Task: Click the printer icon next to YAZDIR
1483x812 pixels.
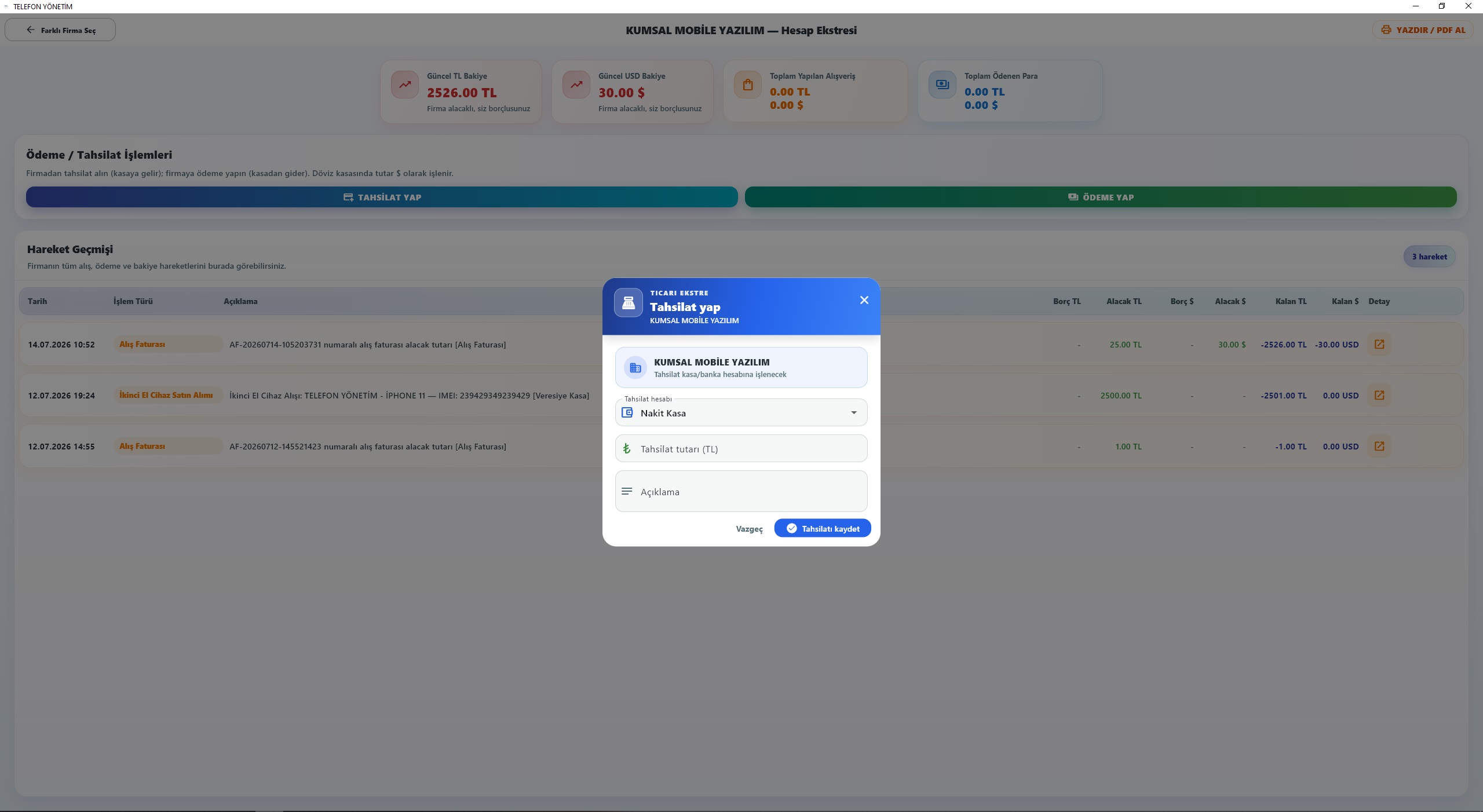Action: [1386, 30]
